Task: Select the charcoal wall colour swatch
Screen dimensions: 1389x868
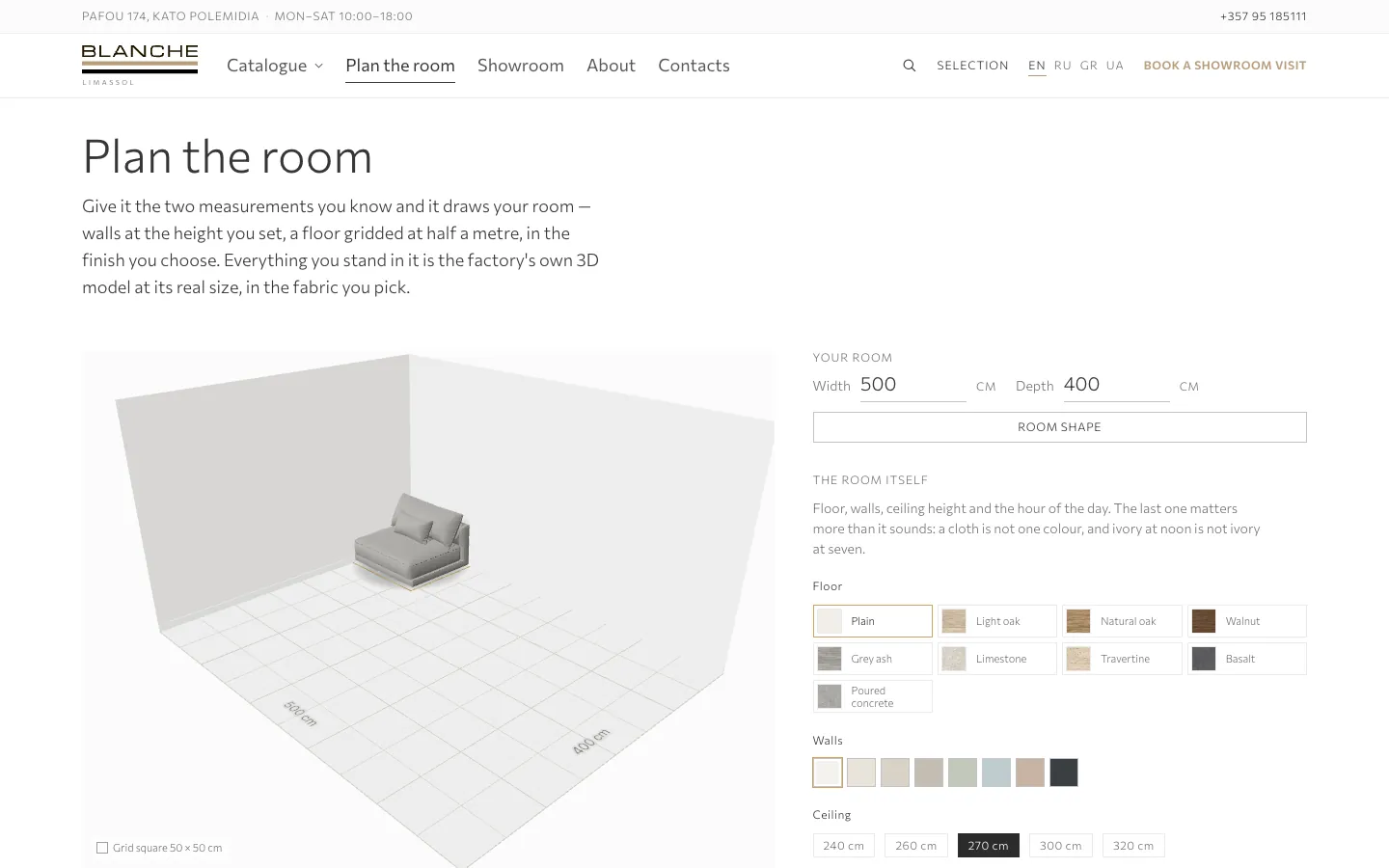Action: point(1064,773)
